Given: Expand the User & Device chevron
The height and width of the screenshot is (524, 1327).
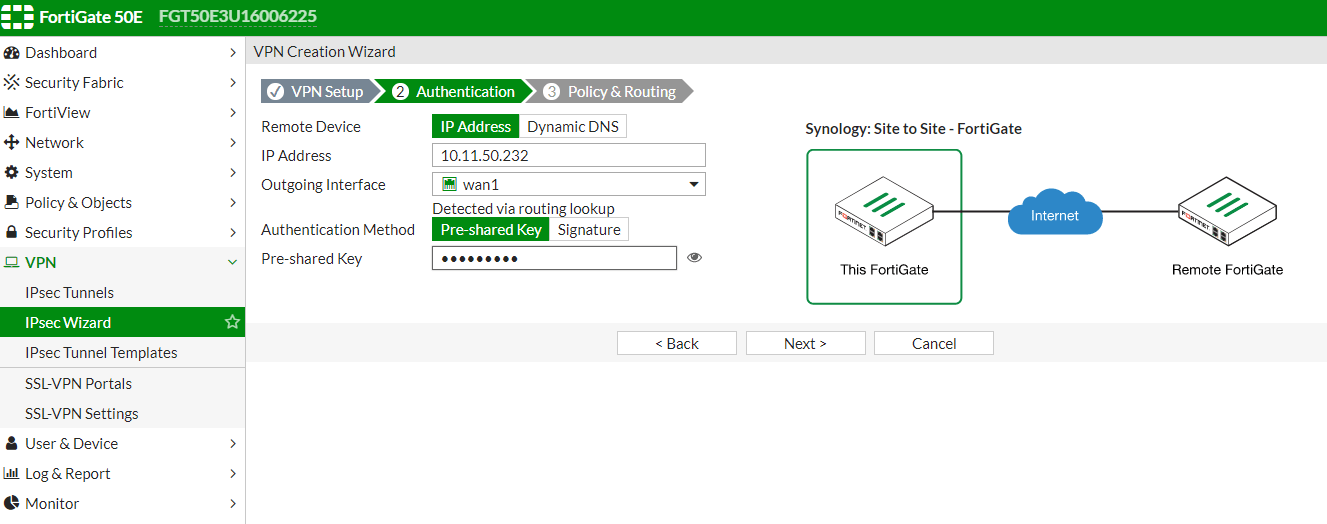Looking at the screenshot, I should pyautogui.click(x=233, y=443).
